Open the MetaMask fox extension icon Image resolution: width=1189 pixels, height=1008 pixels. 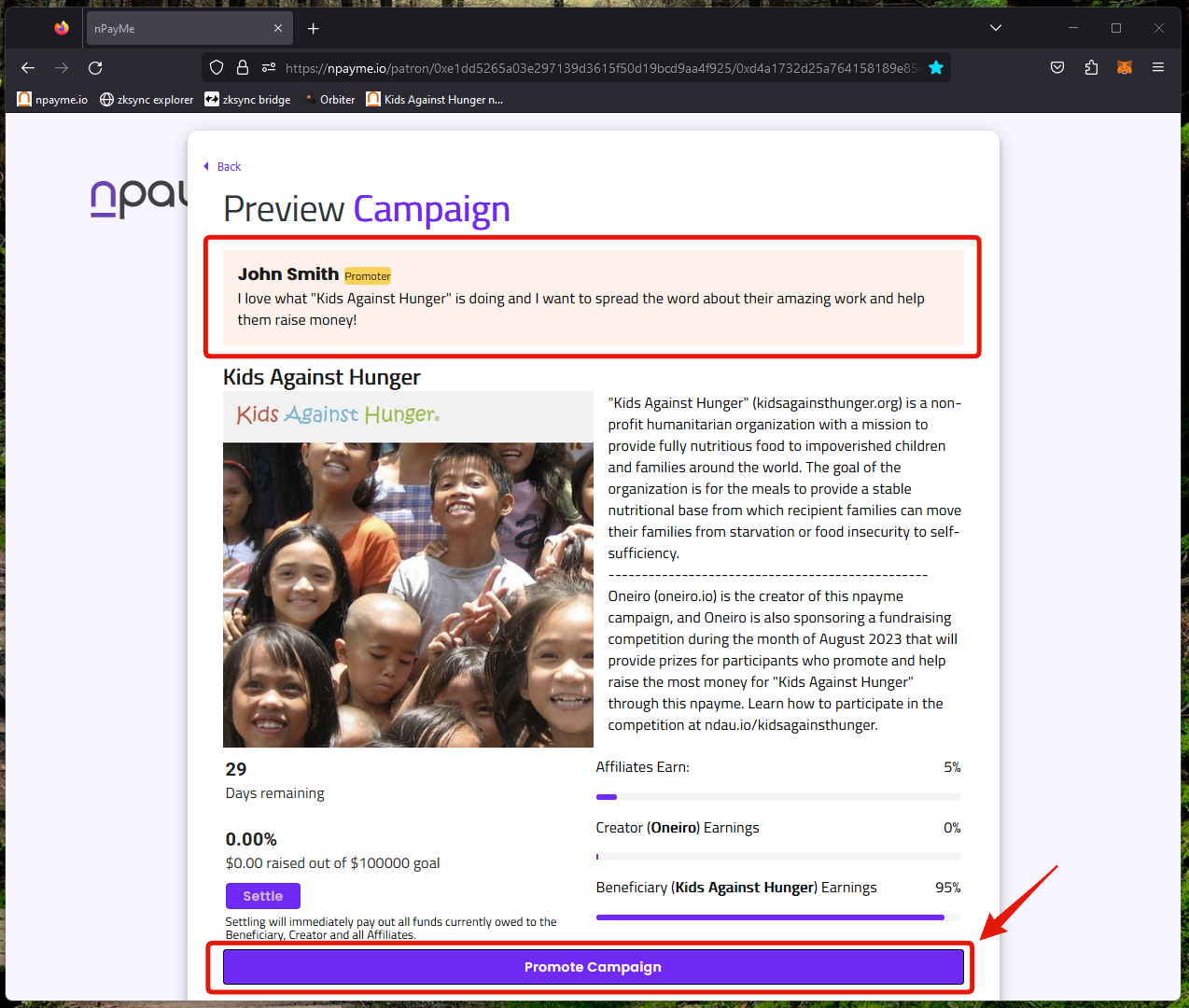pos(1125,67)
